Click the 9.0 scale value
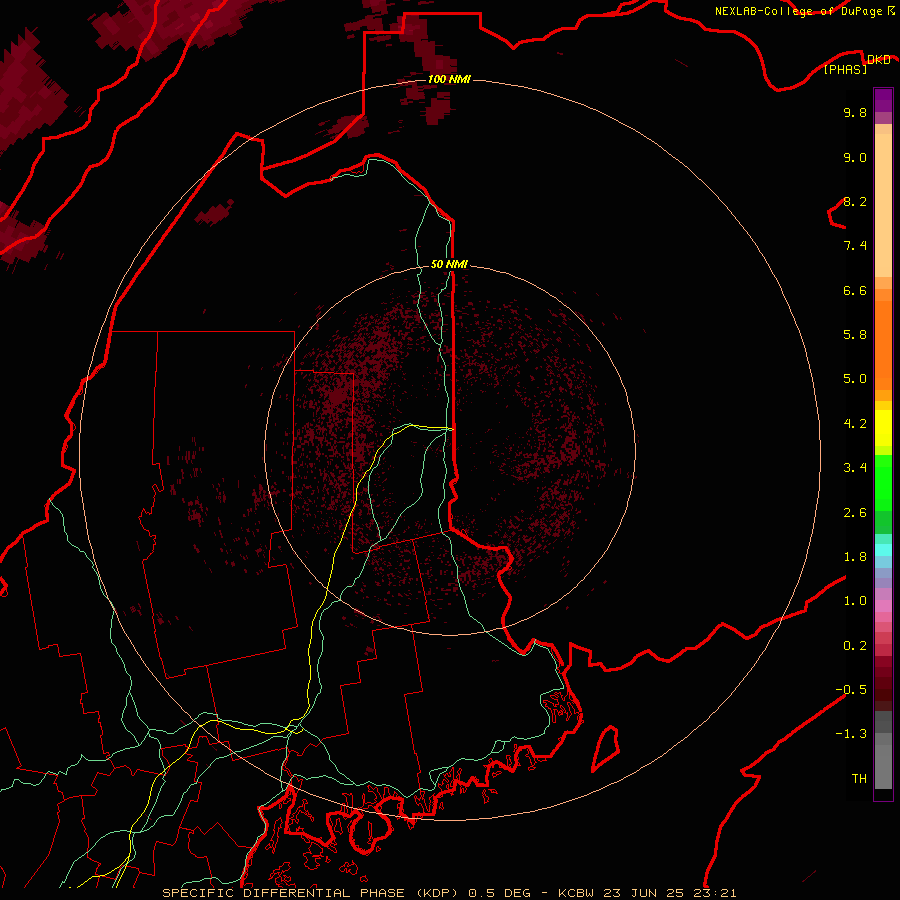 tap(855, 157)
